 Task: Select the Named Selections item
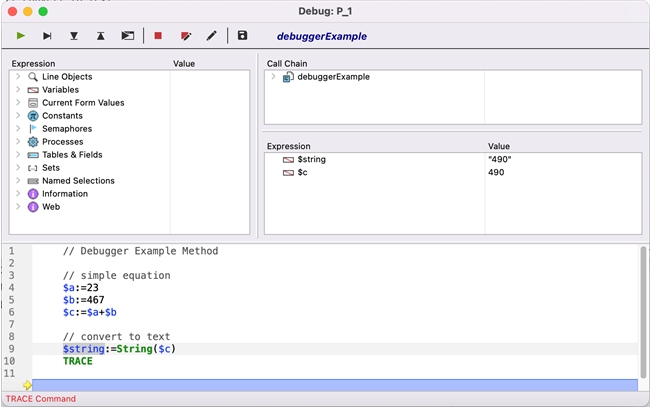tap(78, 181)
